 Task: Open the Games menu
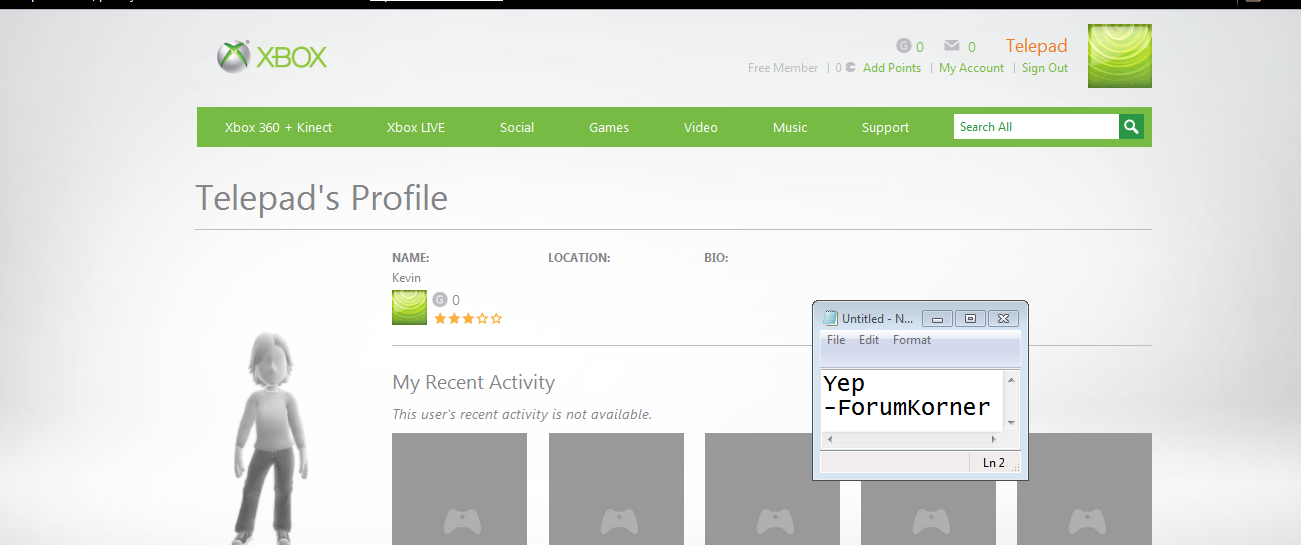609,127
